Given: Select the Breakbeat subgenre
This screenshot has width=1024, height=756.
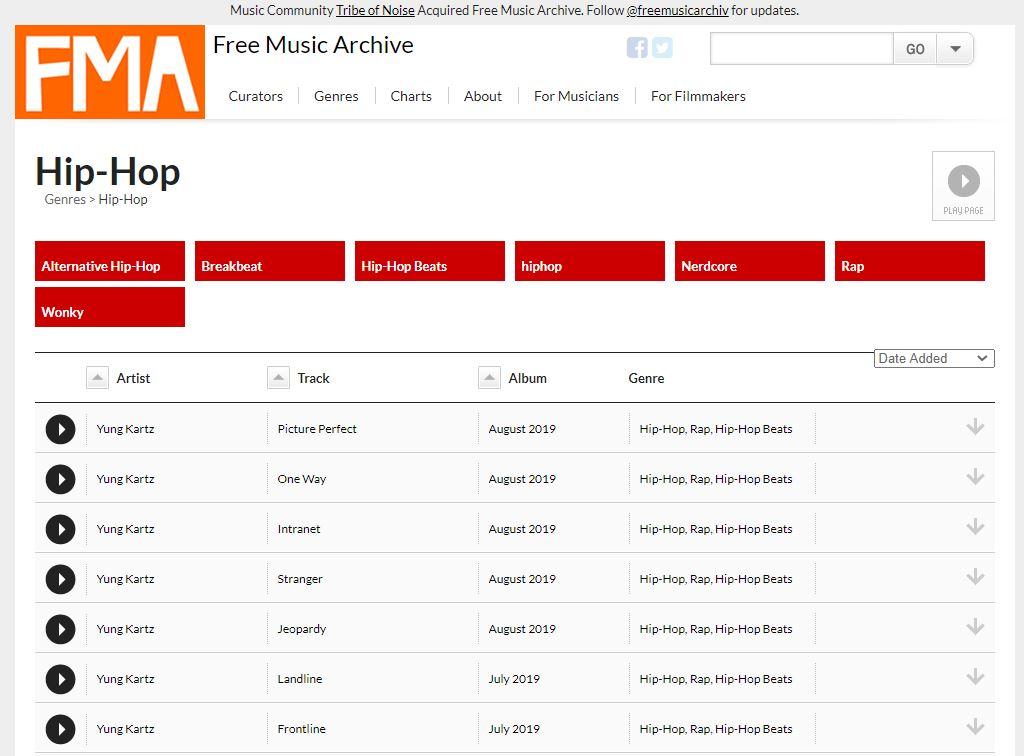Looking at the screenshot, I should pyautogui.click(x=270, y=261).
